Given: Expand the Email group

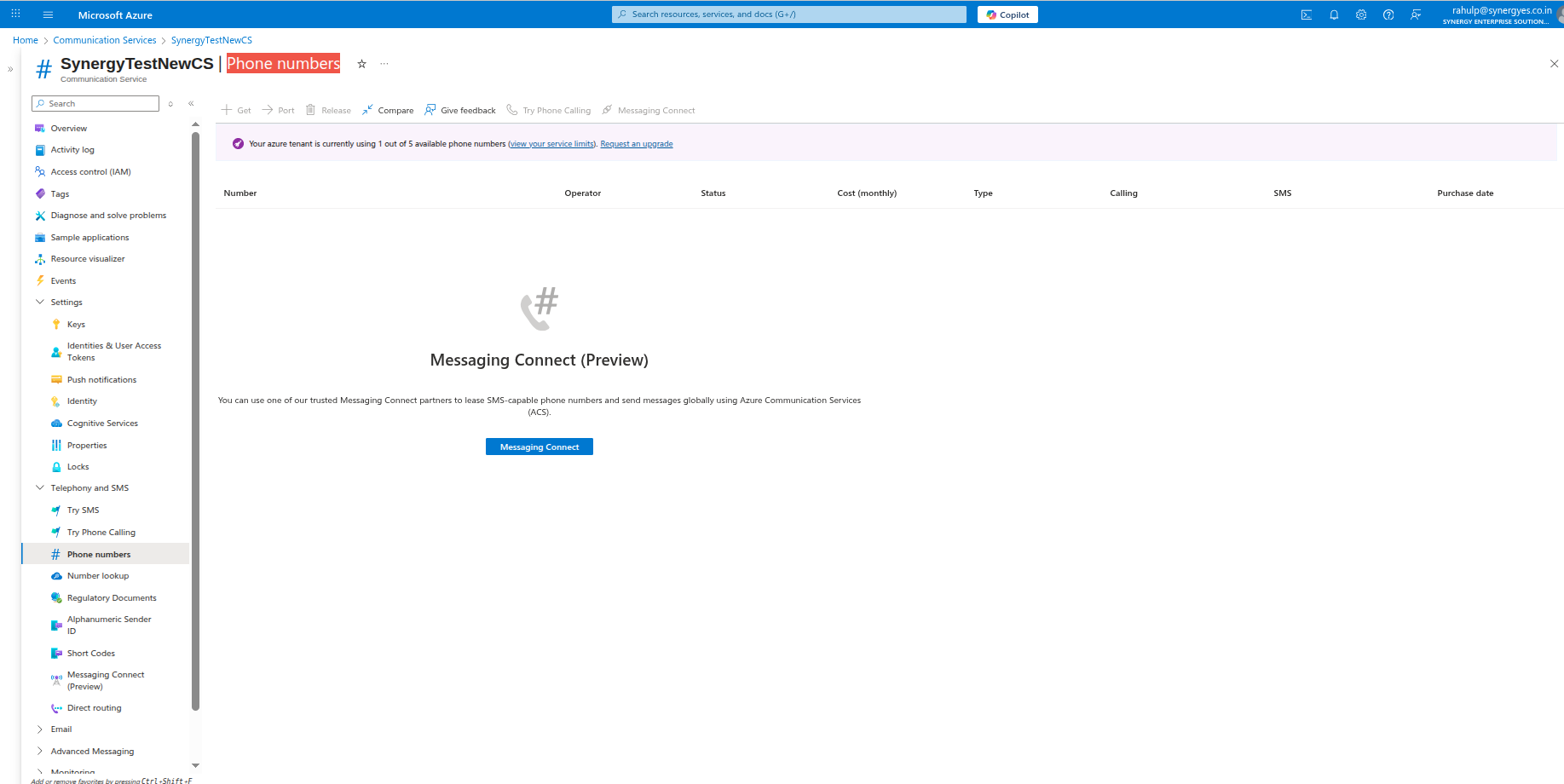Looking at the screenshot, I should [40, 729].
